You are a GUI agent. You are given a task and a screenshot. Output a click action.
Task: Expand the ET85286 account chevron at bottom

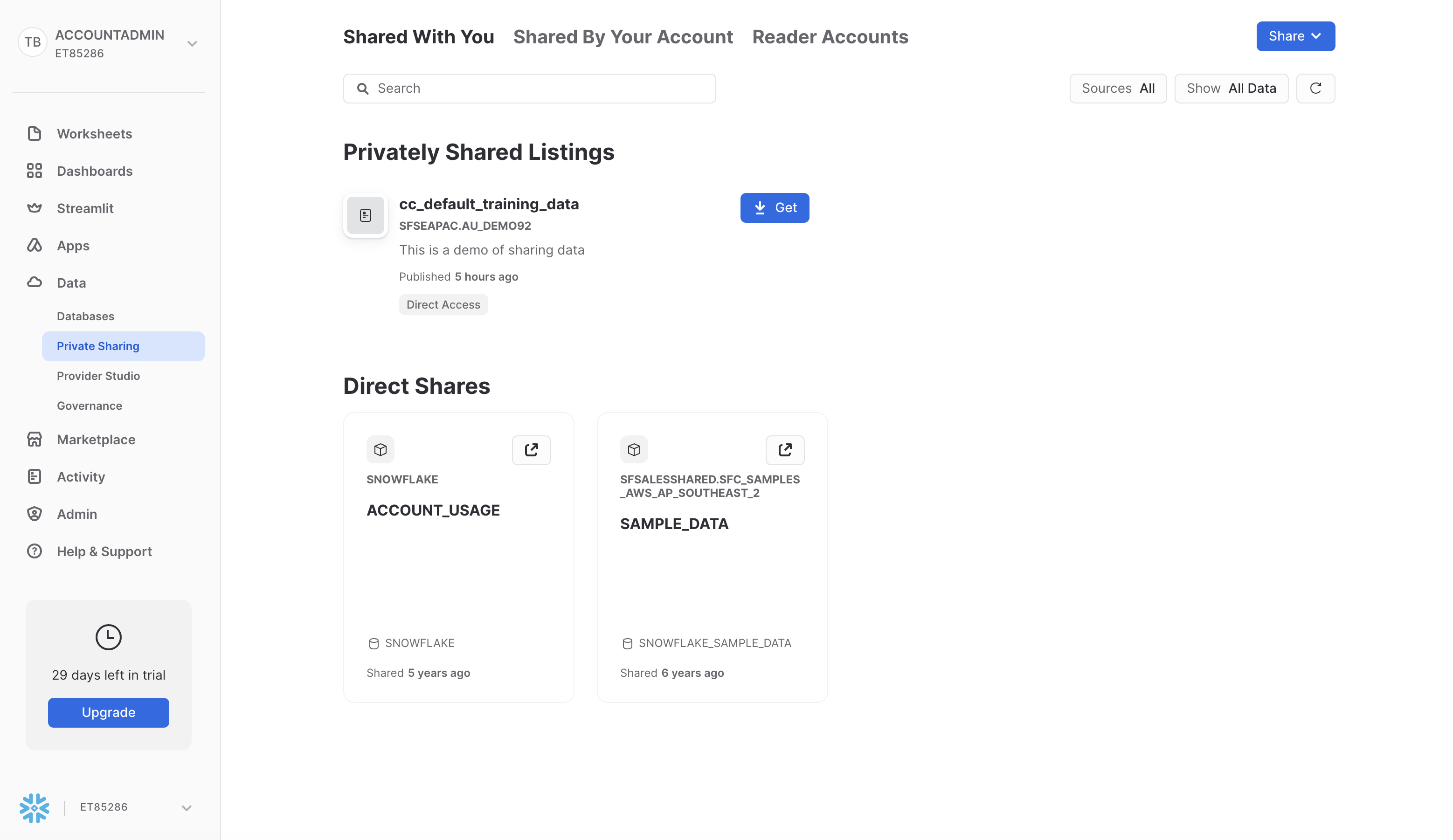[x=186, y=808]
